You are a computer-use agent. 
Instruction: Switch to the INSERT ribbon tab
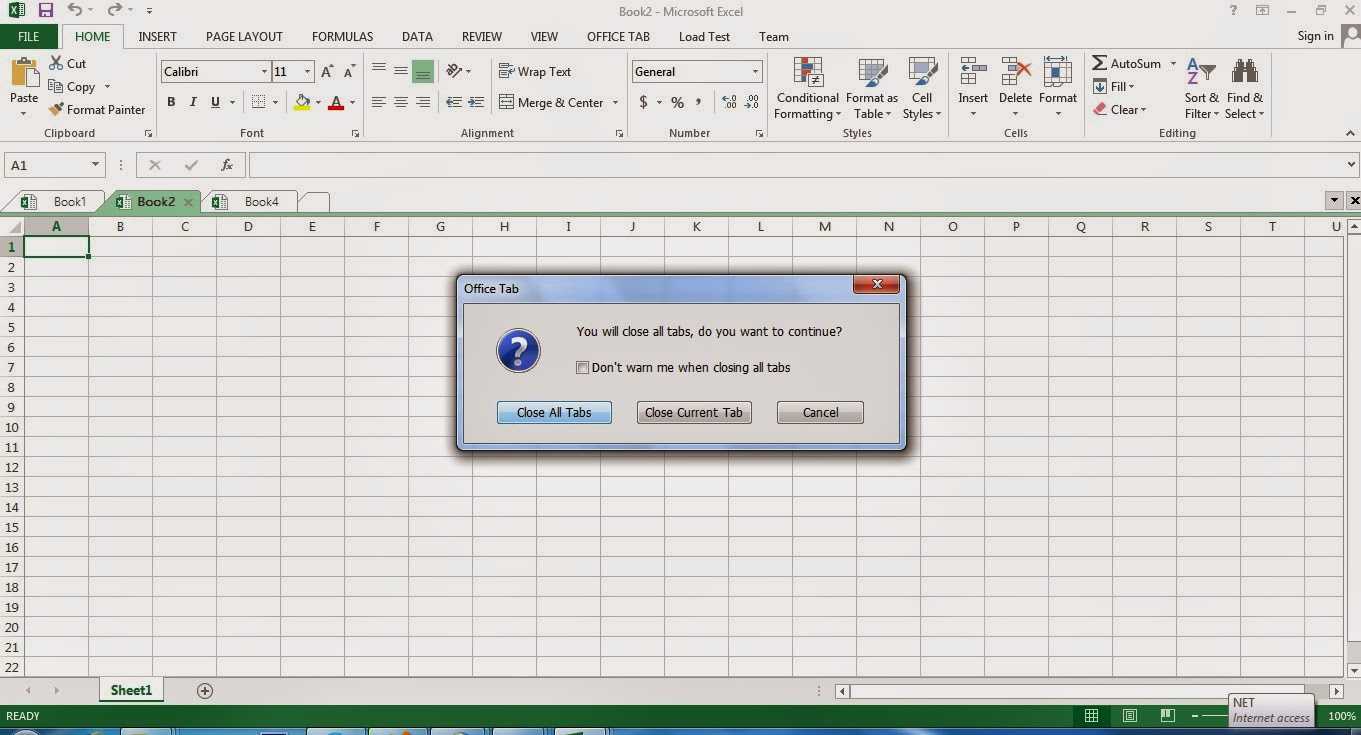pyautogui.click(x=157, y=37)
